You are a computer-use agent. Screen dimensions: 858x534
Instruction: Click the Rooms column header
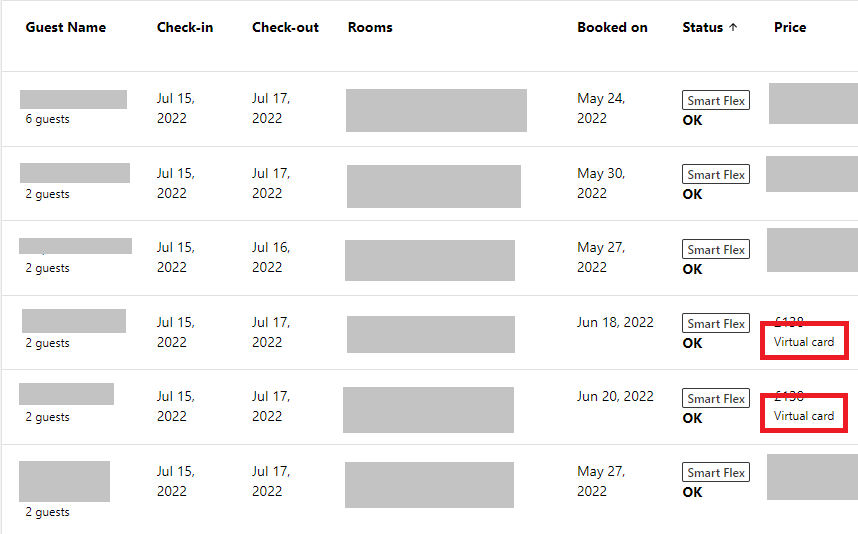[x=370, y=27]
